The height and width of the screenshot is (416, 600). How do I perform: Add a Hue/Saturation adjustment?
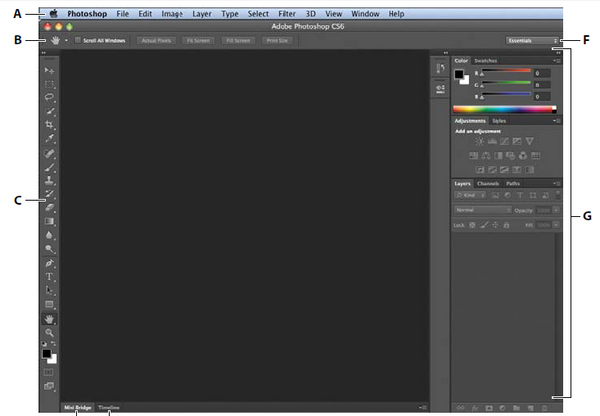coord(473,155)
